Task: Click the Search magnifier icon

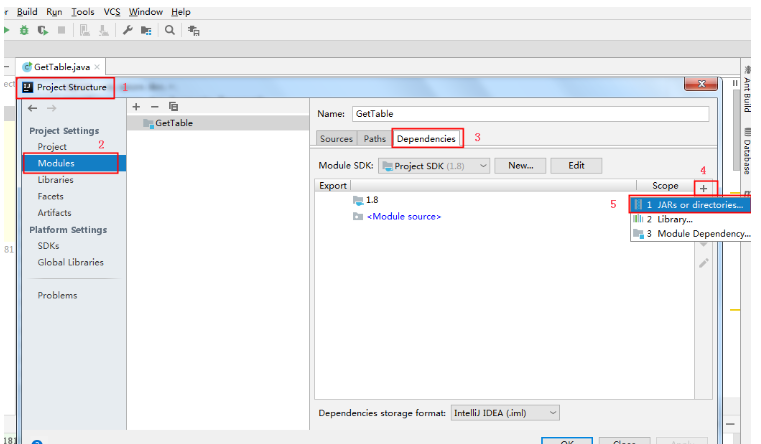Action: click(169, 30)
